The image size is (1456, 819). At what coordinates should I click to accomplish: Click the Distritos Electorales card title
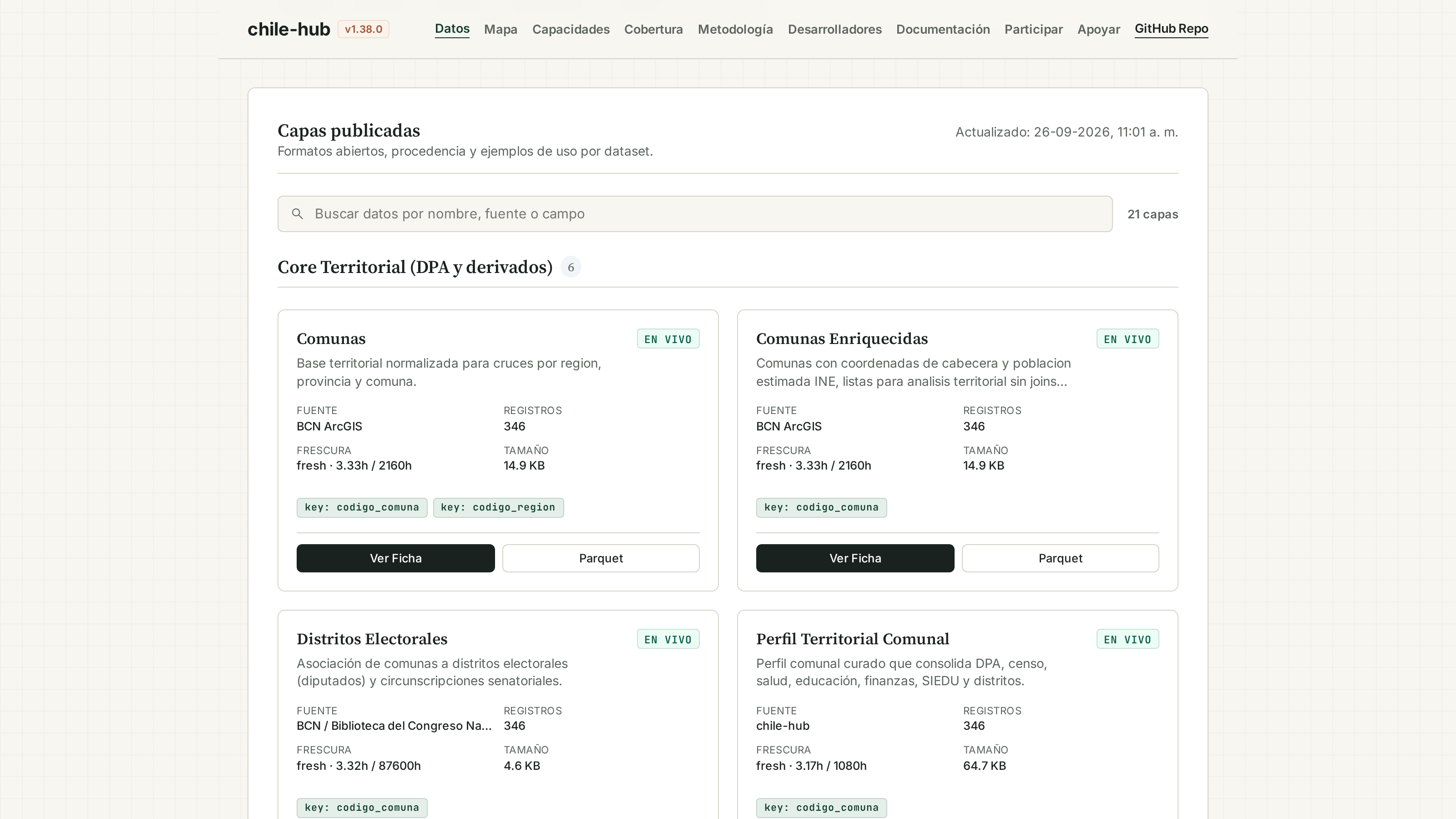[x=372, y=639]
